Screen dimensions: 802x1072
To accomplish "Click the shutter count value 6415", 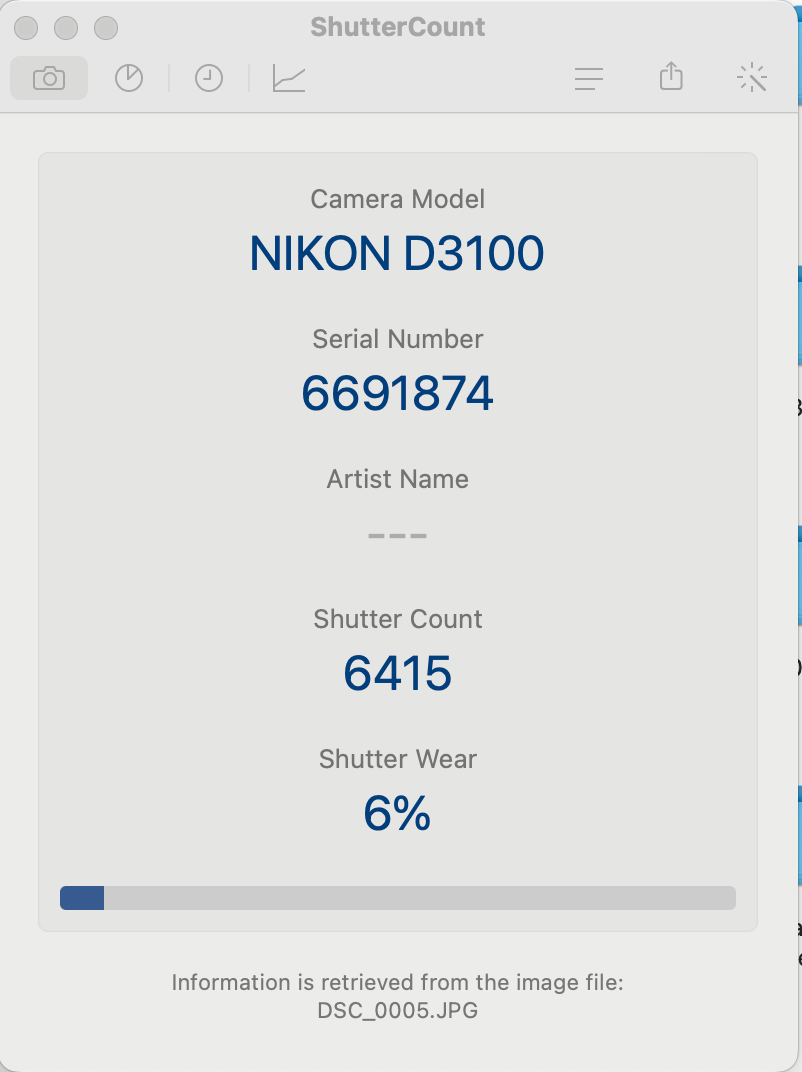I will (397, 673).
